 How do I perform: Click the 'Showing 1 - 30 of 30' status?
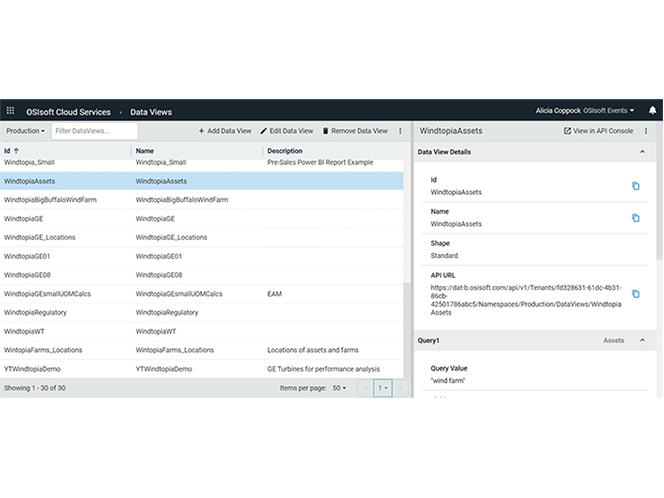click(x=35, y=388)
